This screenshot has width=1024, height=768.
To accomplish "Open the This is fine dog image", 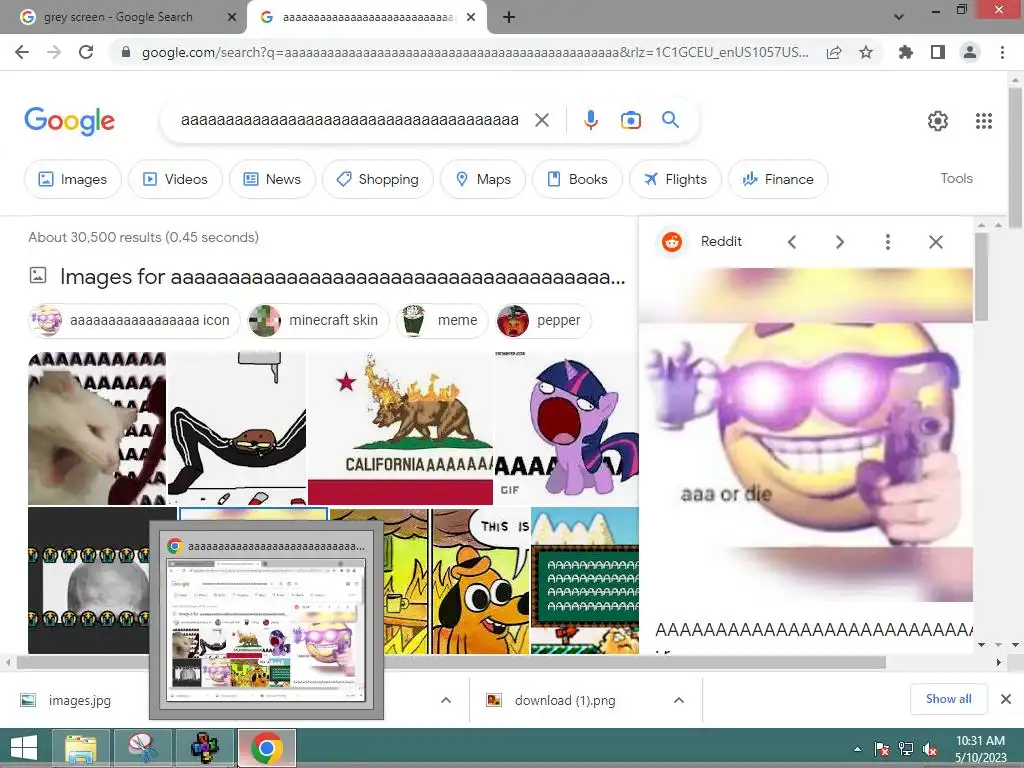I will pos(480,581).
